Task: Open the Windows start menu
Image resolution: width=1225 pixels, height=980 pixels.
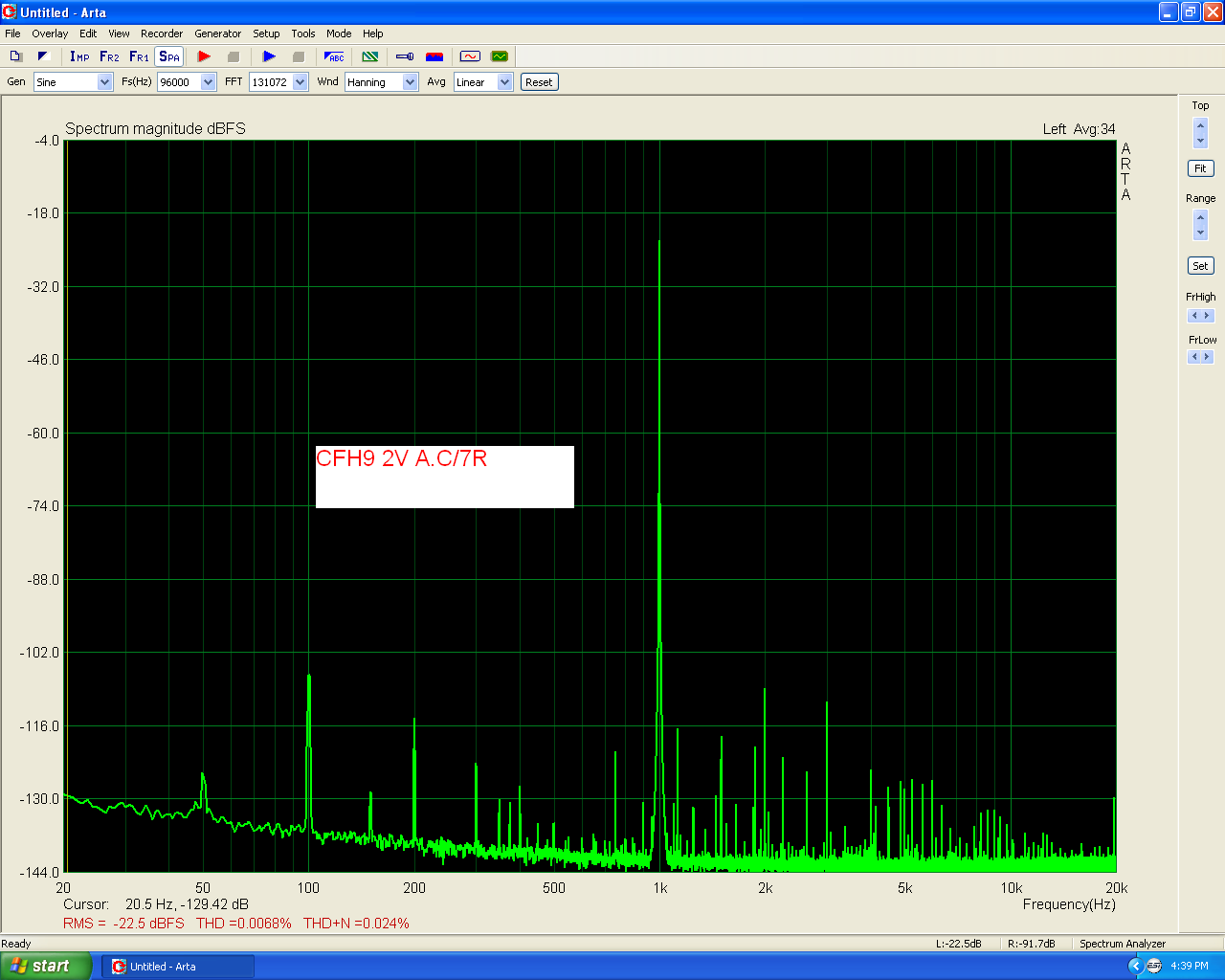Action: coord(46,967)
